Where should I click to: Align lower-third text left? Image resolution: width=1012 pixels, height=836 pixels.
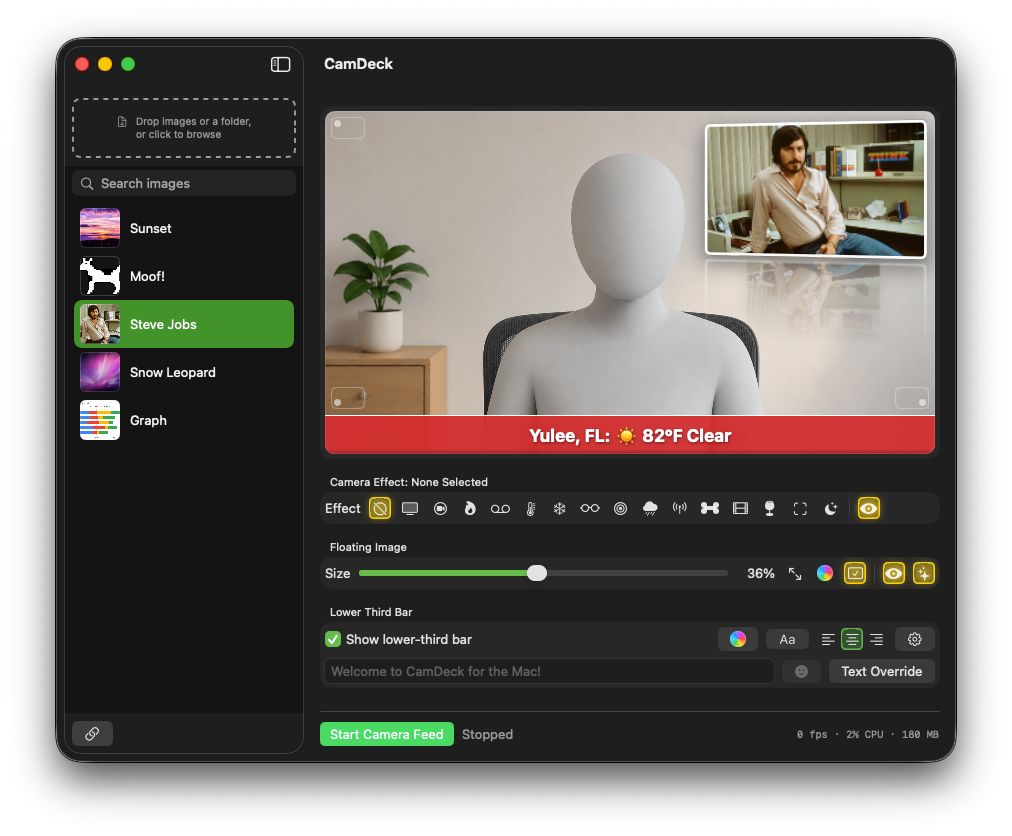click(x=828, y=640)
